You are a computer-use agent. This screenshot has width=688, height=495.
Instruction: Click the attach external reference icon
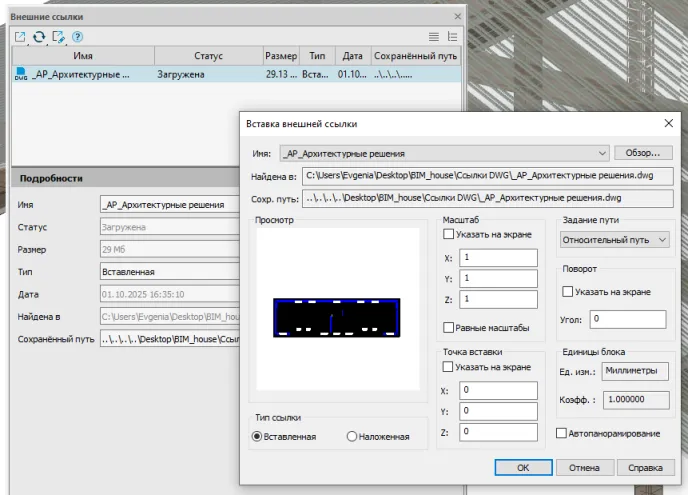(x=20, y=37)
